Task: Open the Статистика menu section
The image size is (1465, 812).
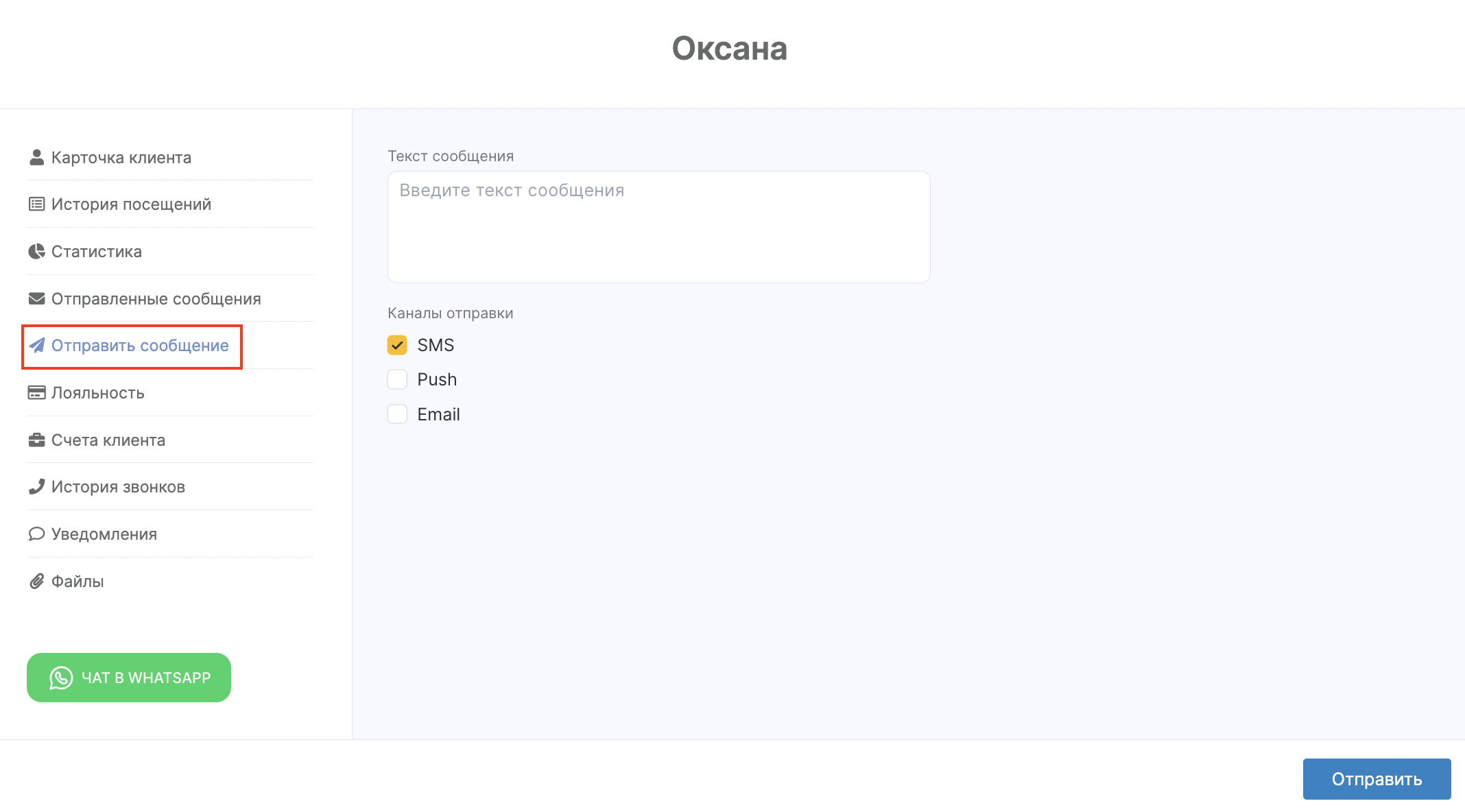Action: (x=97, y=252)
